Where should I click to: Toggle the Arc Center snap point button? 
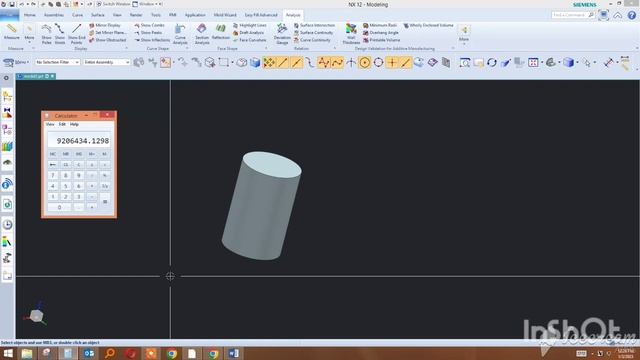coord(364,62)
